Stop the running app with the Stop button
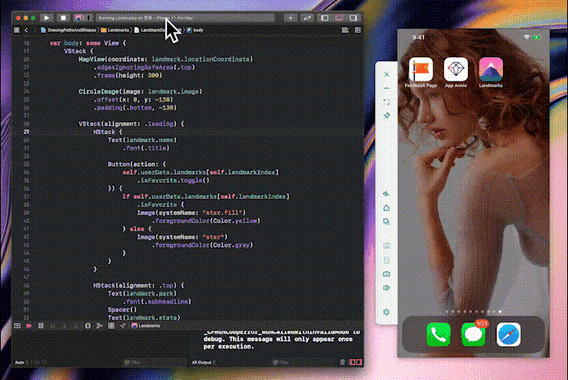Image resolution: width=568 pixels, height=380 pixels. 63,18
